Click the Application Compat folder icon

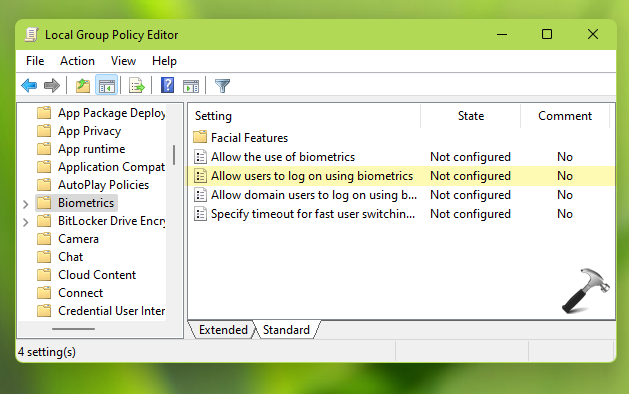[x=44, y=167]
